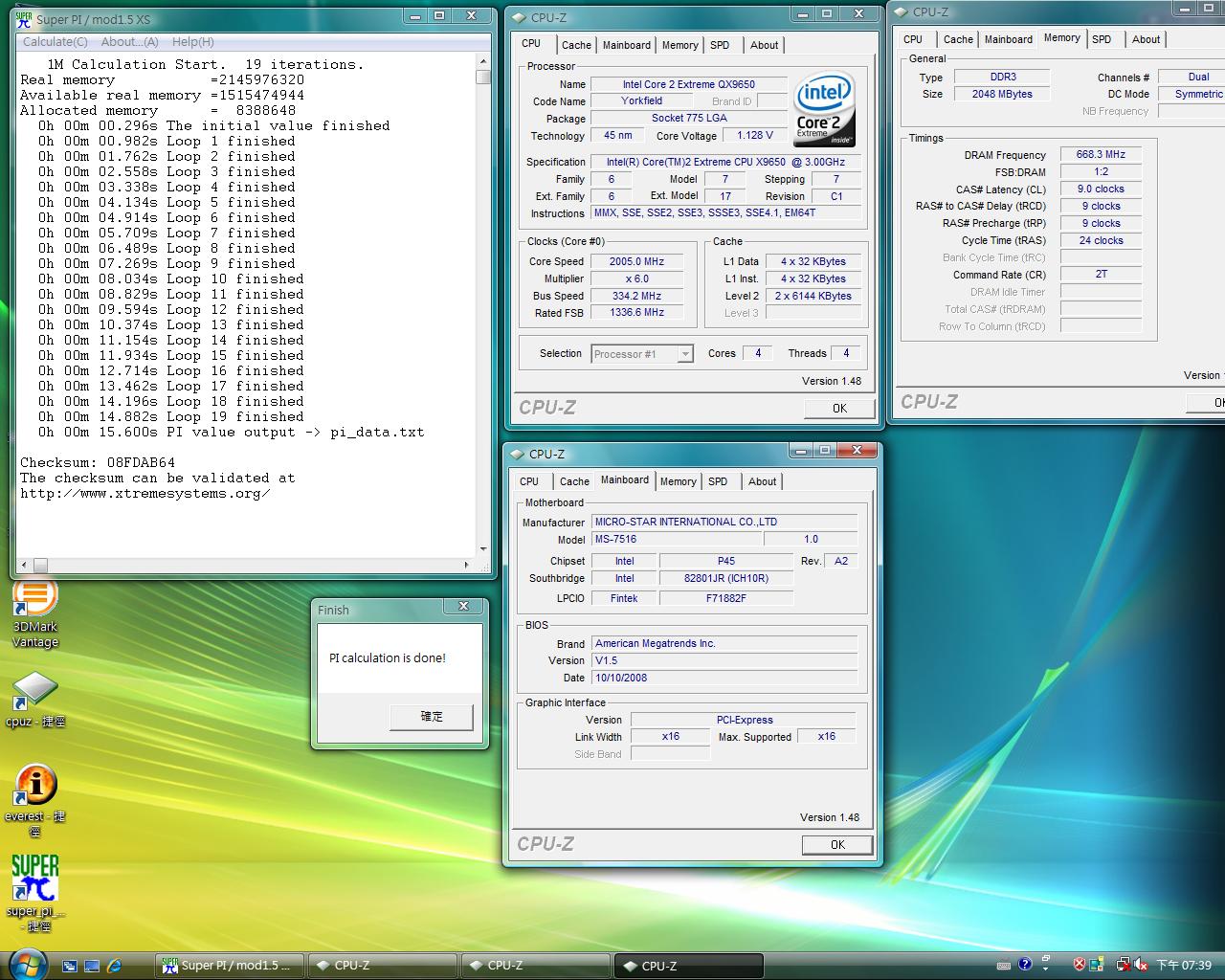Click the motherboard Model field MS-7516
This screenshot has width=1225, height=980.
tap(678, 539)
